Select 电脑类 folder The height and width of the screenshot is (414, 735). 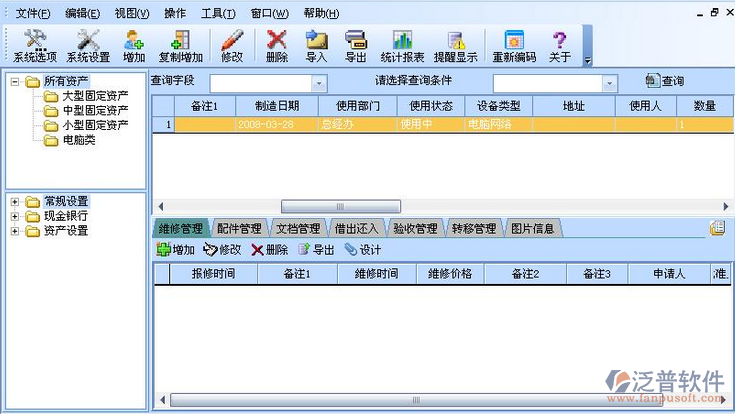(x=79, y=140)
